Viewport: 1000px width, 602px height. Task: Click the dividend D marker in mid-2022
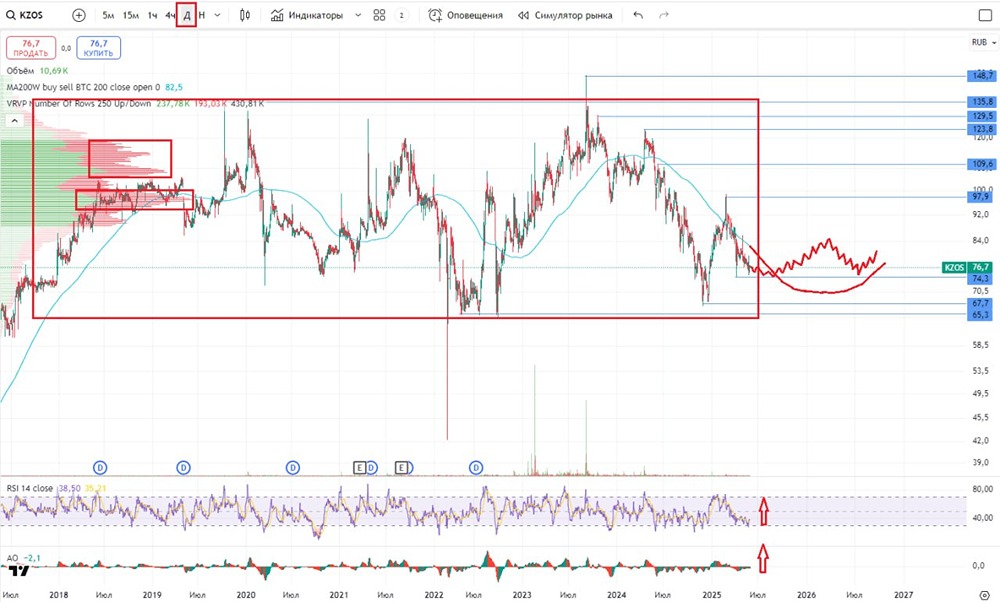476,468
